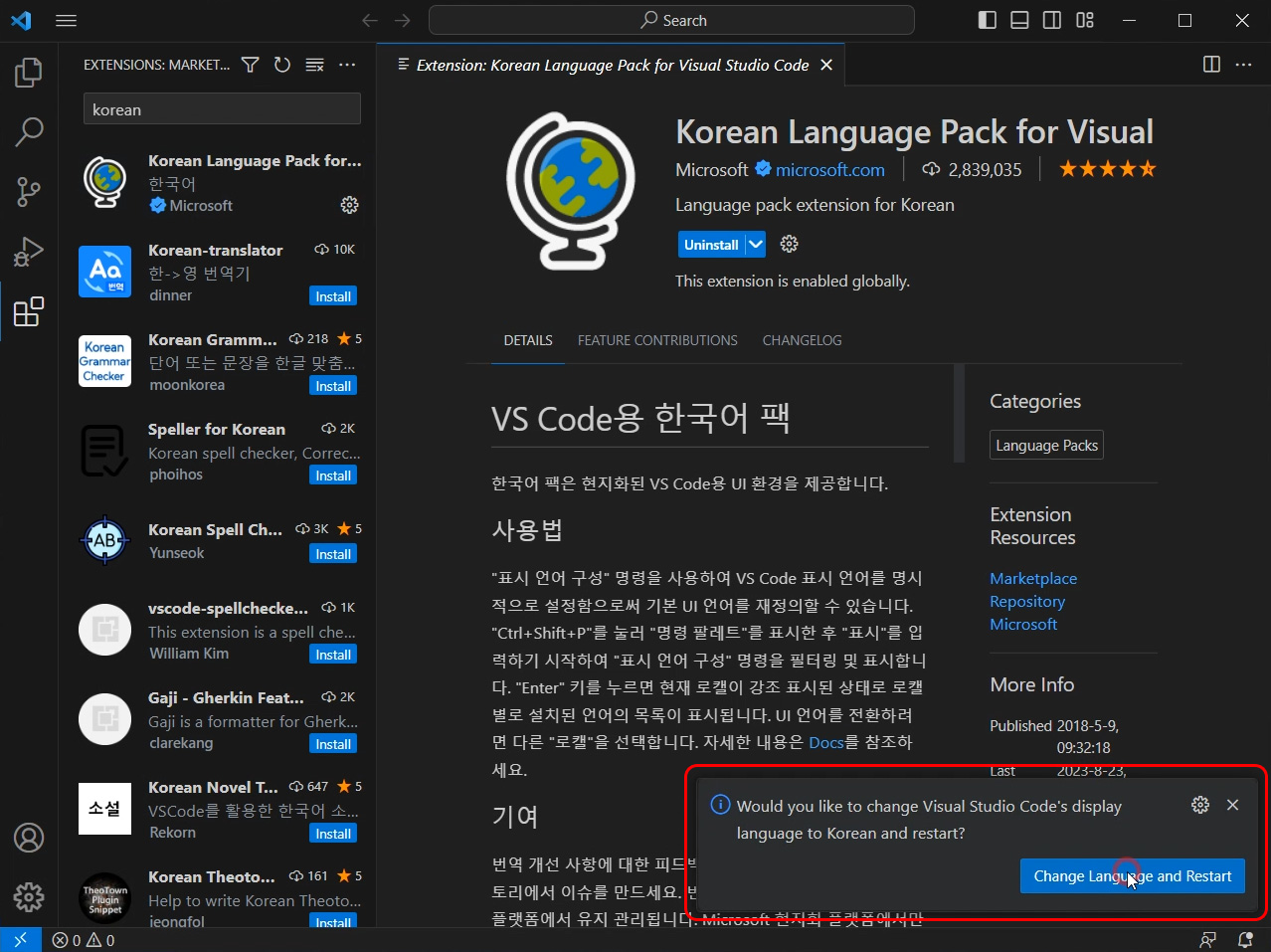Viewport: 1271px width, 952px height.
Task: Clear extensions search results icon
Action: point(314,65)
